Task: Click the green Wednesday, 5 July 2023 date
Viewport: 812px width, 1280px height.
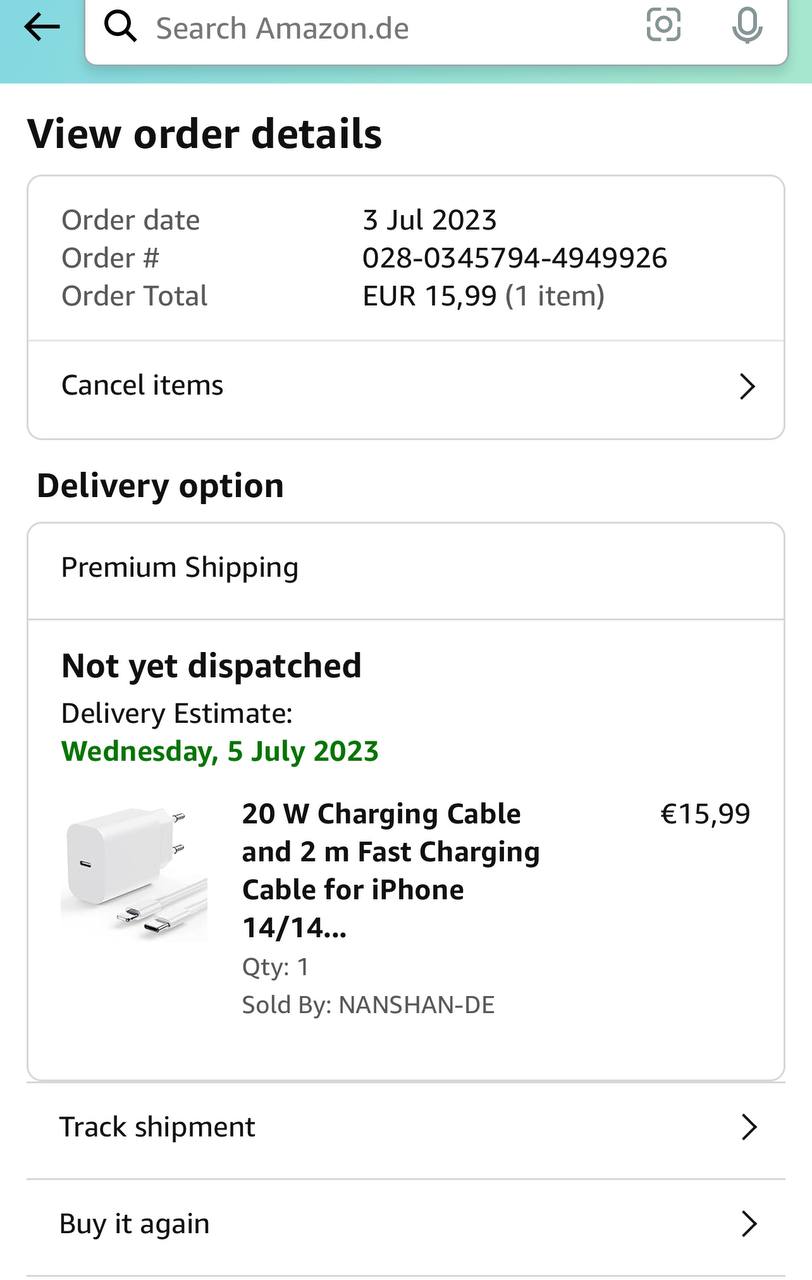Action: point(220,751)
